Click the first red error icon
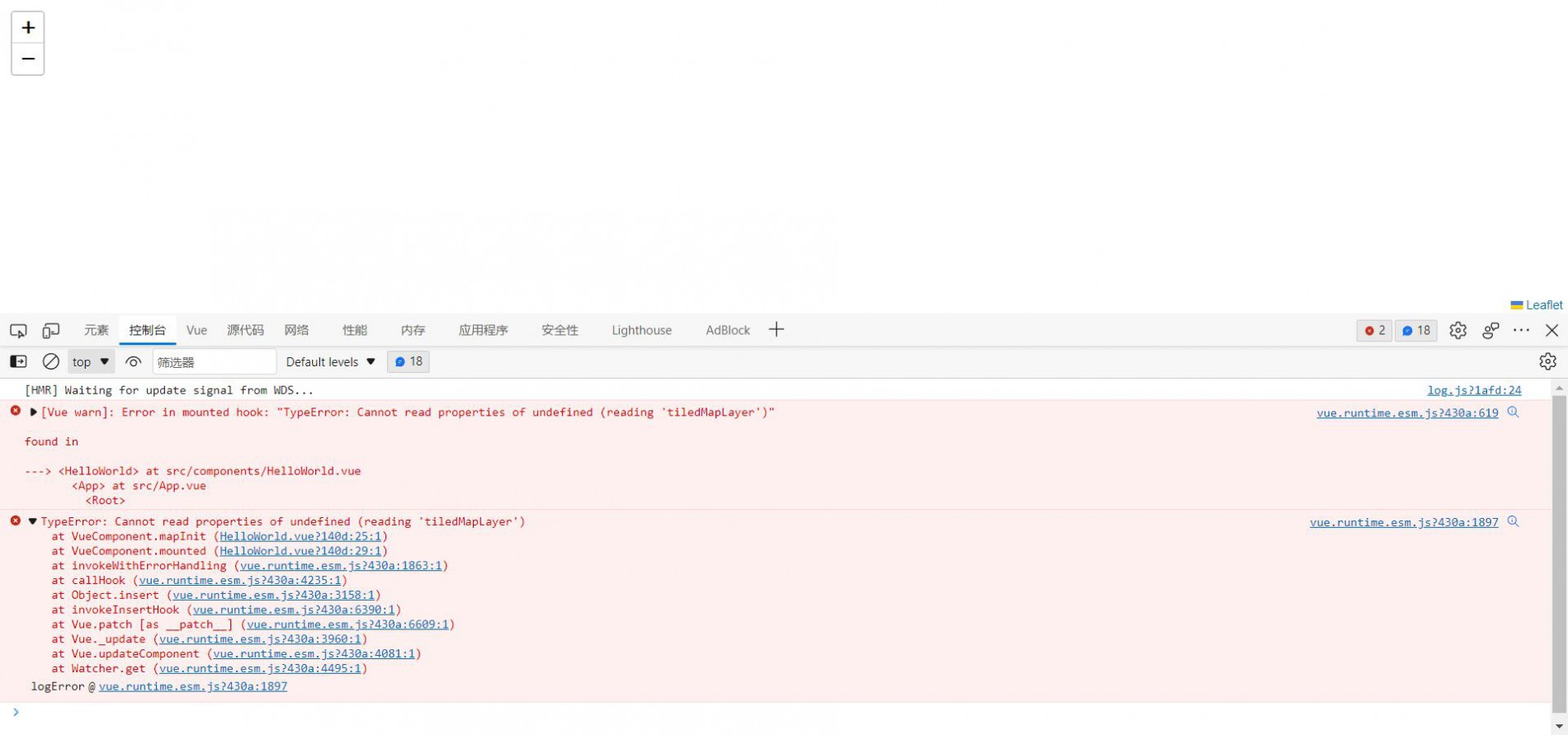 coord(15,411)
